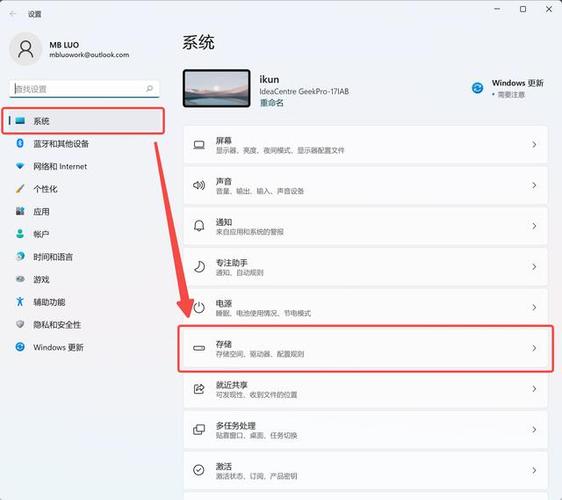Click the power icon in the 电源 row
This screenshot has height=500, width=562.
tap(199, 307)
